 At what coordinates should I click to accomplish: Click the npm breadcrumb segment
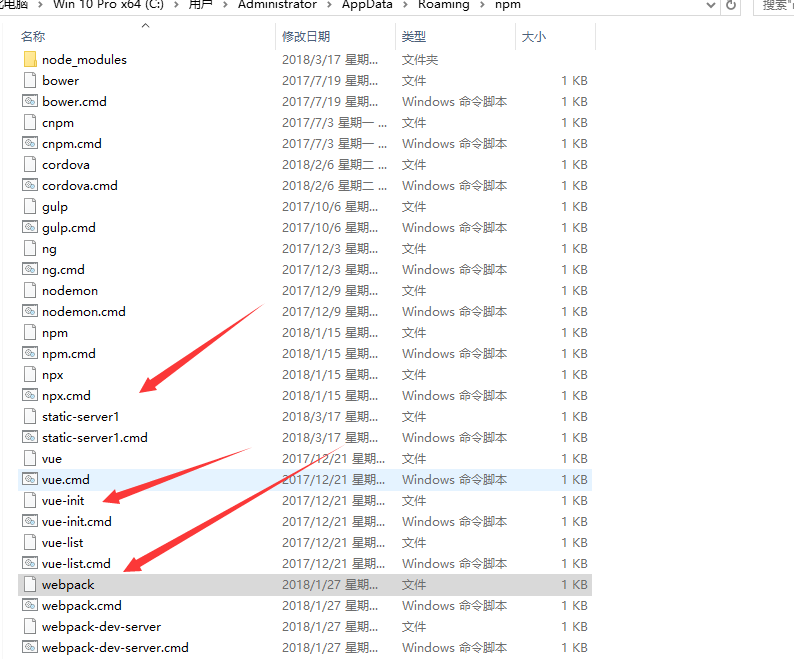coord(508,5)
